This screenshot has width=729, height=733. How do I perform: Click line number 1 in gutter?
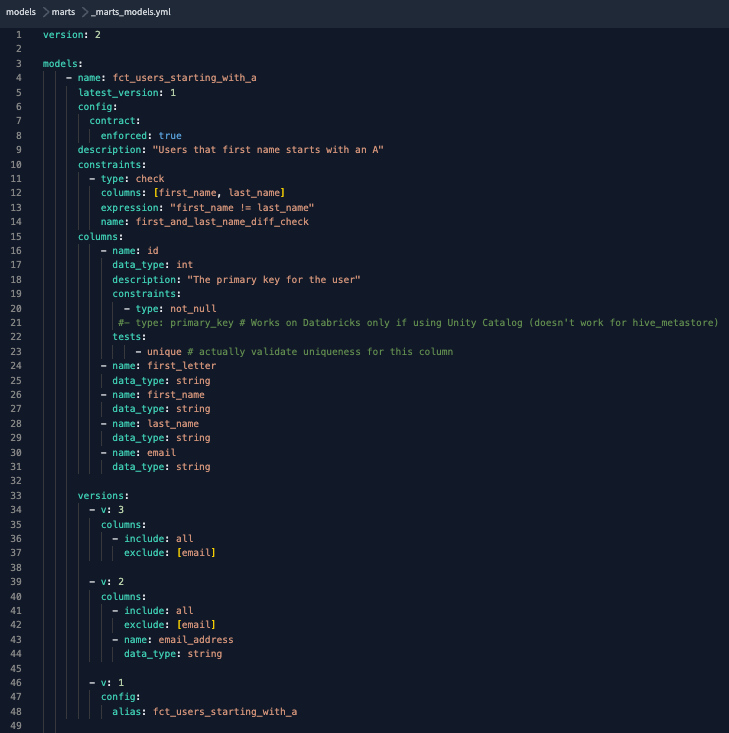pos(19,35)
